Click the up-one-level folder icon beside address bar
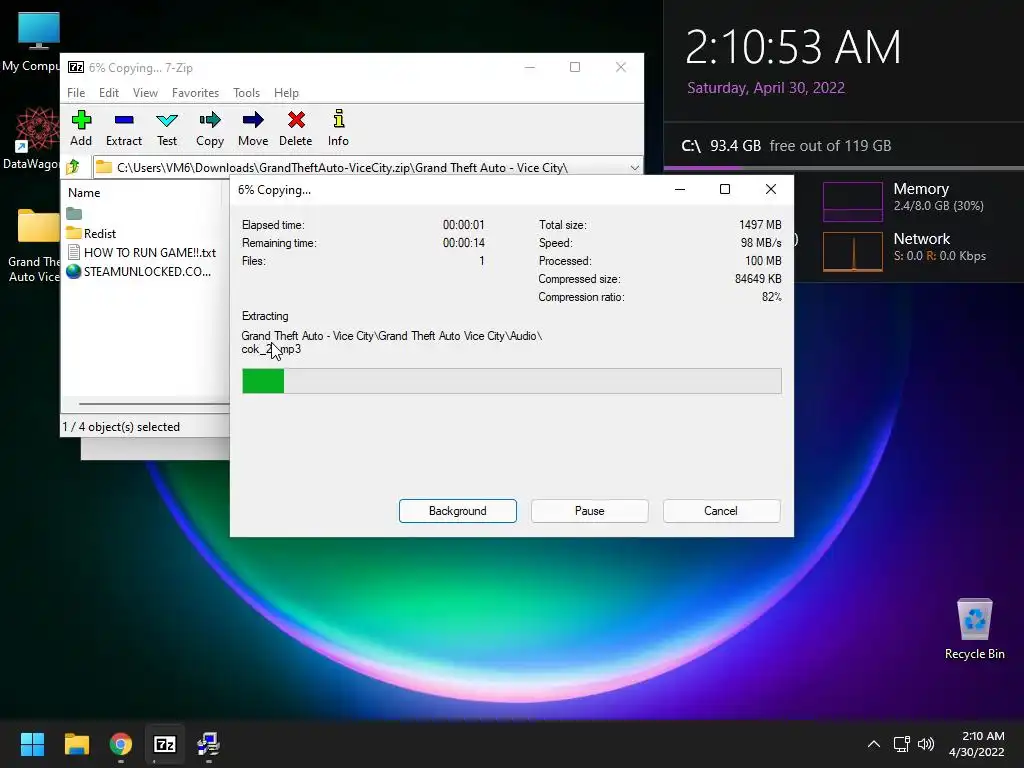The height and width of the screenshot is (768, 1024). click(x=73, y=167)
